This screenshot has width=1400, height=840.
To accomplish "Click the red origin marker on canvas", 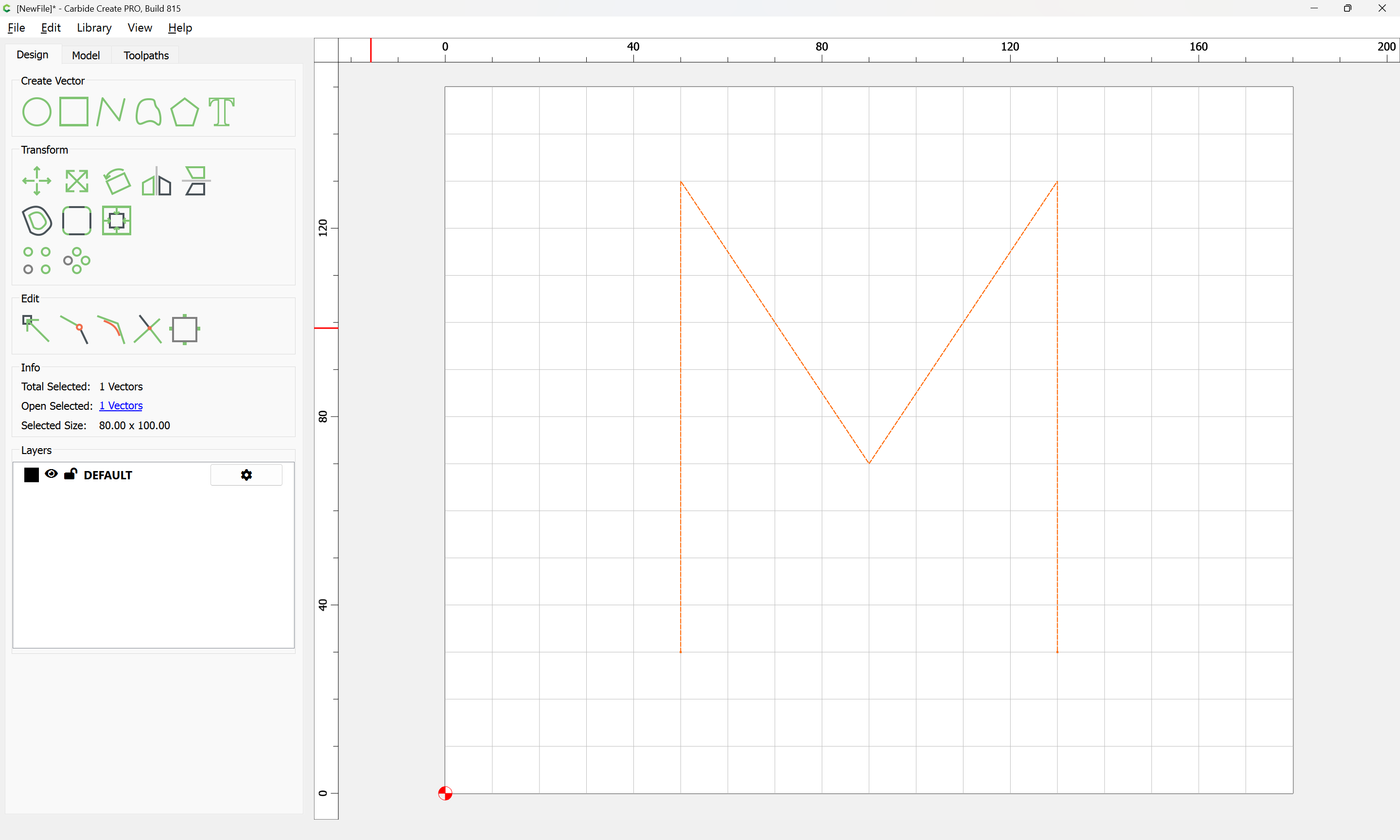I will [x=445, y=793].
